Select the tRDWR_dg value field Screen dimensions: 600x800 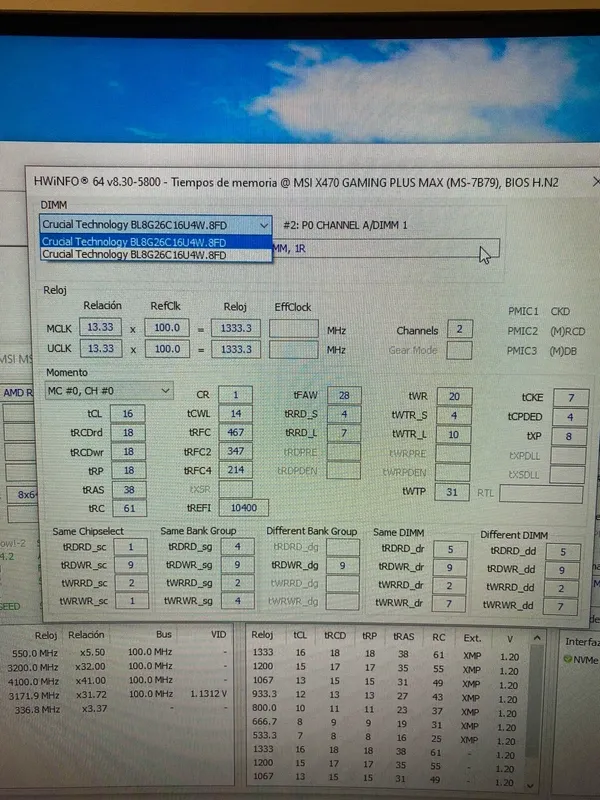(342, 565)
